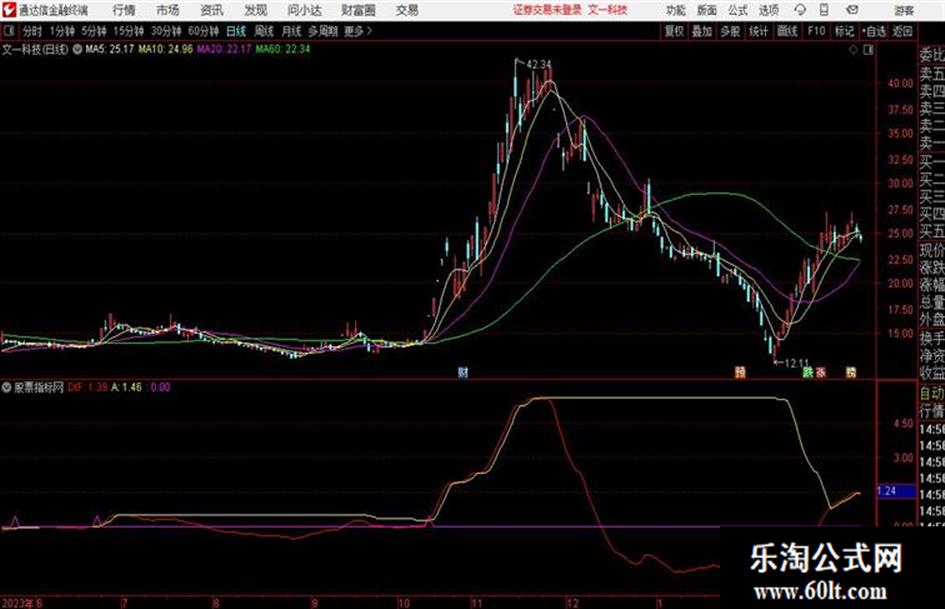Viewport: 945px width, 609px height.
Task: Click the green 跌 marker below the chart
Action: coord(808,372)
